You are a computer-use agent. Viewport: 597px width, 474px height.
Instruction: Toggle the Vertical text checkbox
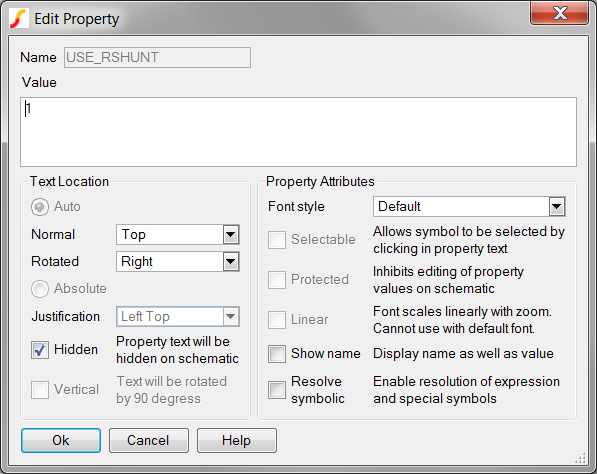pyautogui.click(x=40, y=389)
